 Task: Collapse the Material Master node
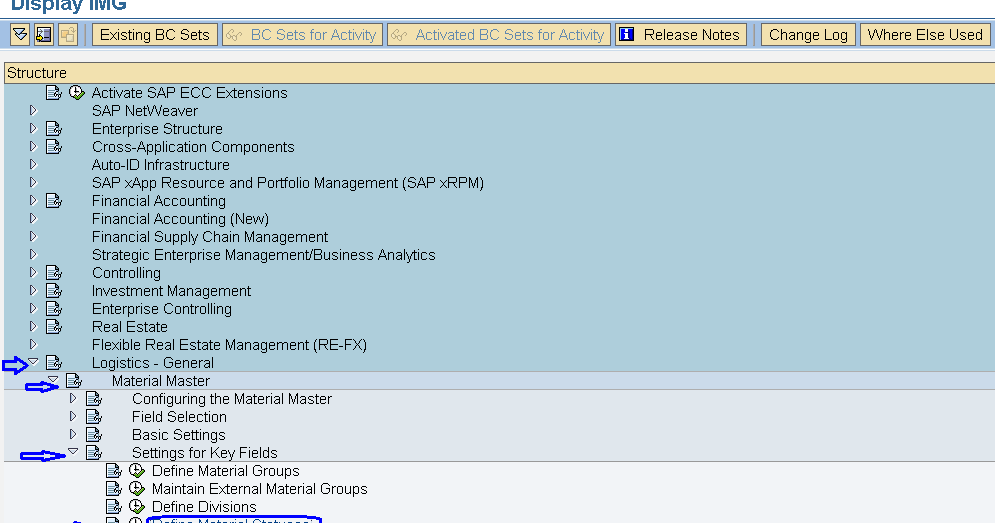[x=53, y=380]
